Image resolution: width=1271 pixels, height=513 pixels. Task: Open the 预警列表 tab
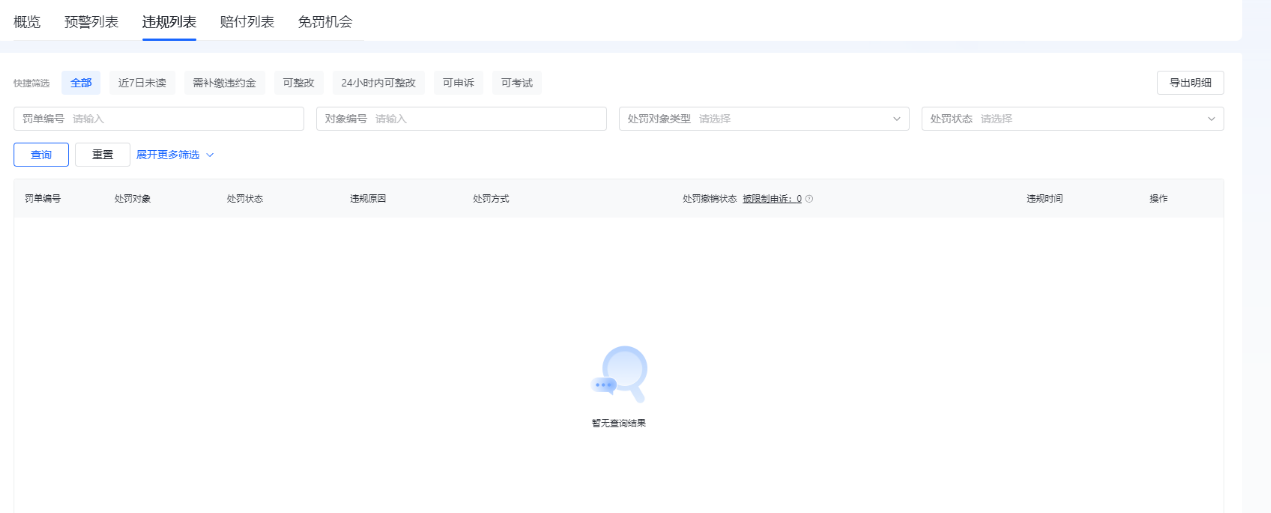pyautogui.click(x=91, y=21)
